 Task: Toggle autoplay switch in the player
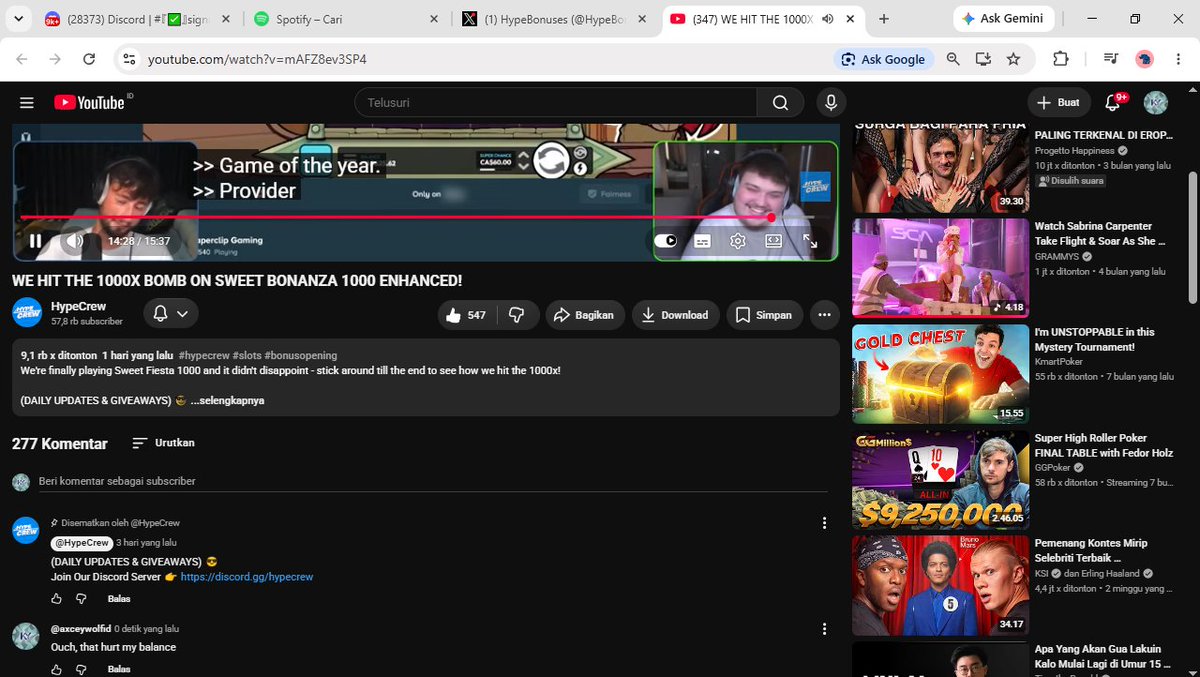(665, 241)
